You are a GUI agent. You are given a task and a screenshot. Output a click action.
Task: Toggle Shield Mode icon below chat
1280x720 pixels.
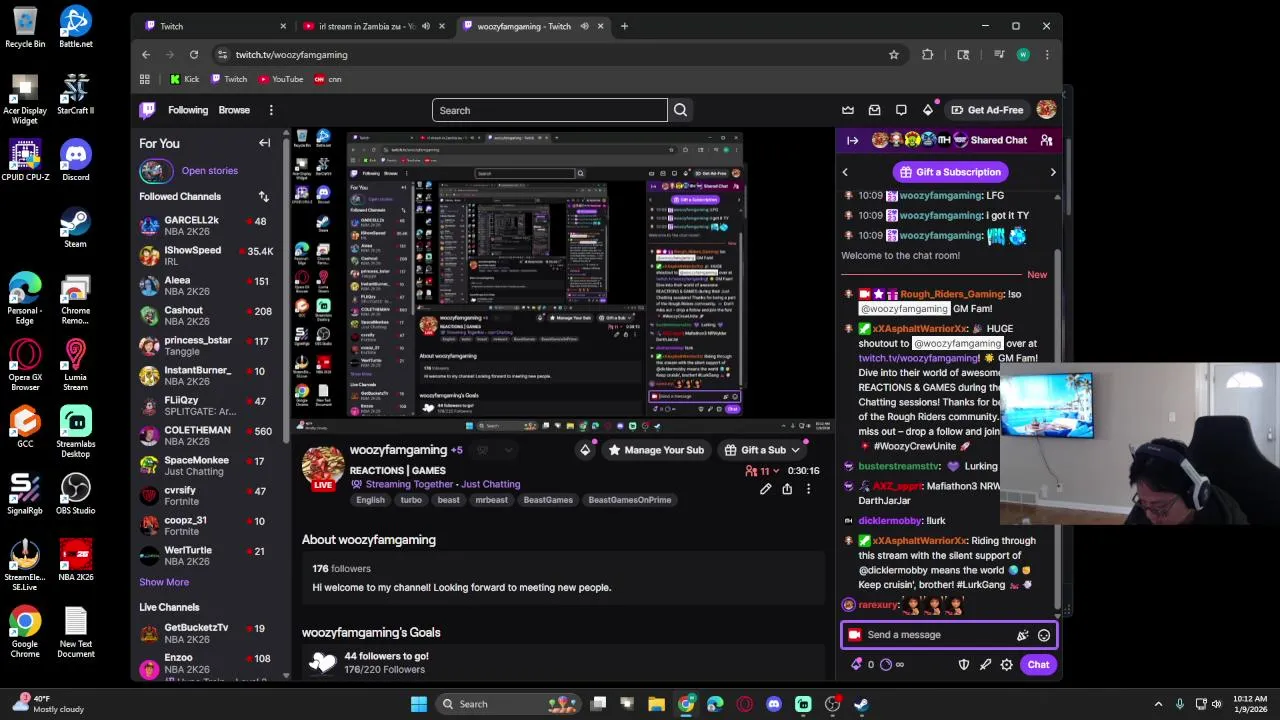(964, 665)
